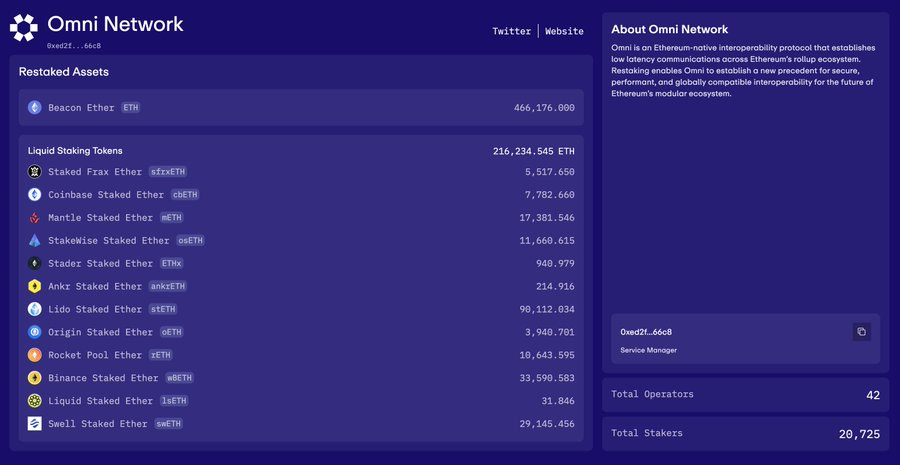Click the oETH ticker badge
The image size is (900, 465).
coord(170,332)
